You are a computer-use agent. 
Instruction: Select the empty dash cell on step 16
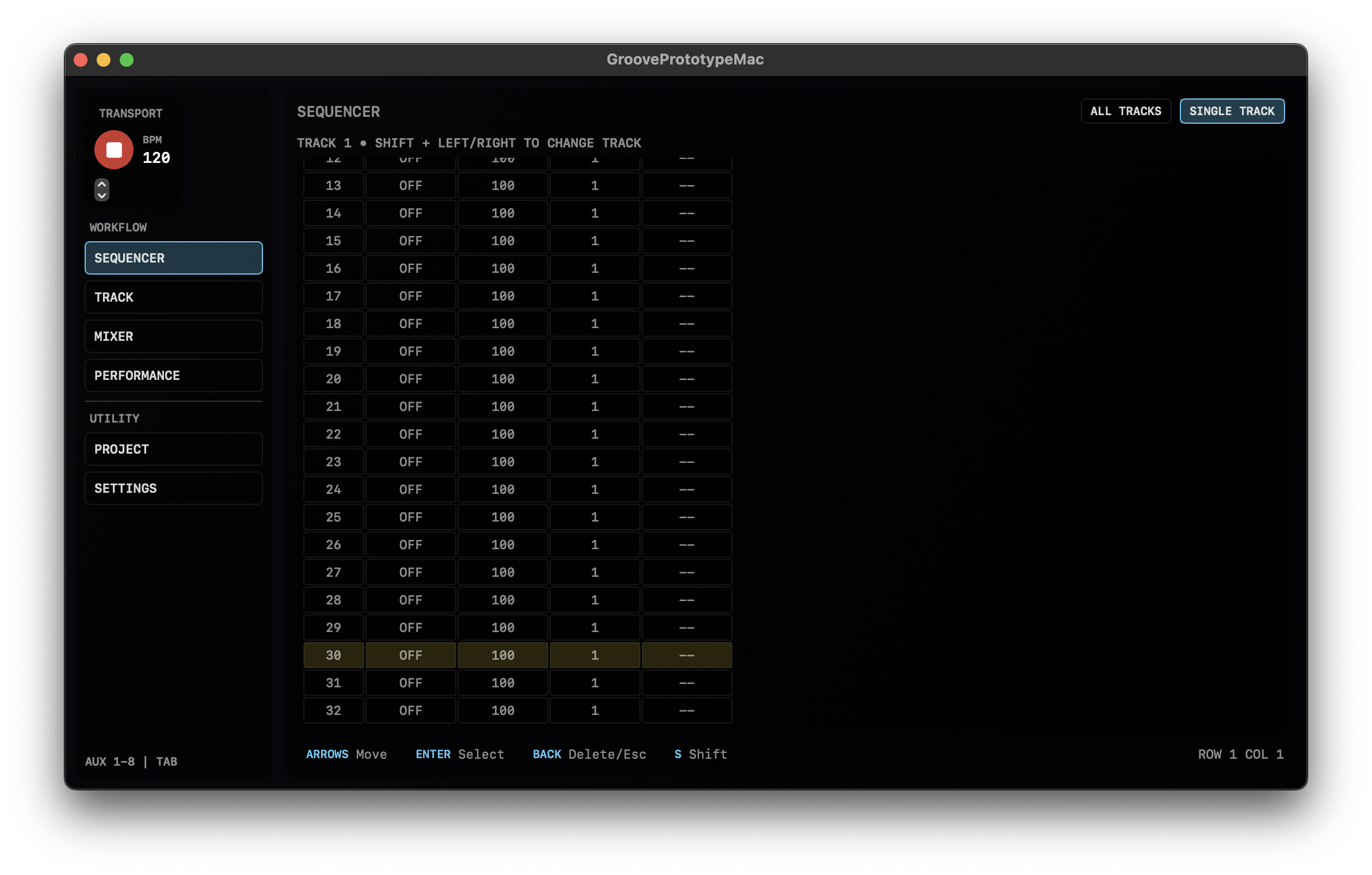[687, 268]
